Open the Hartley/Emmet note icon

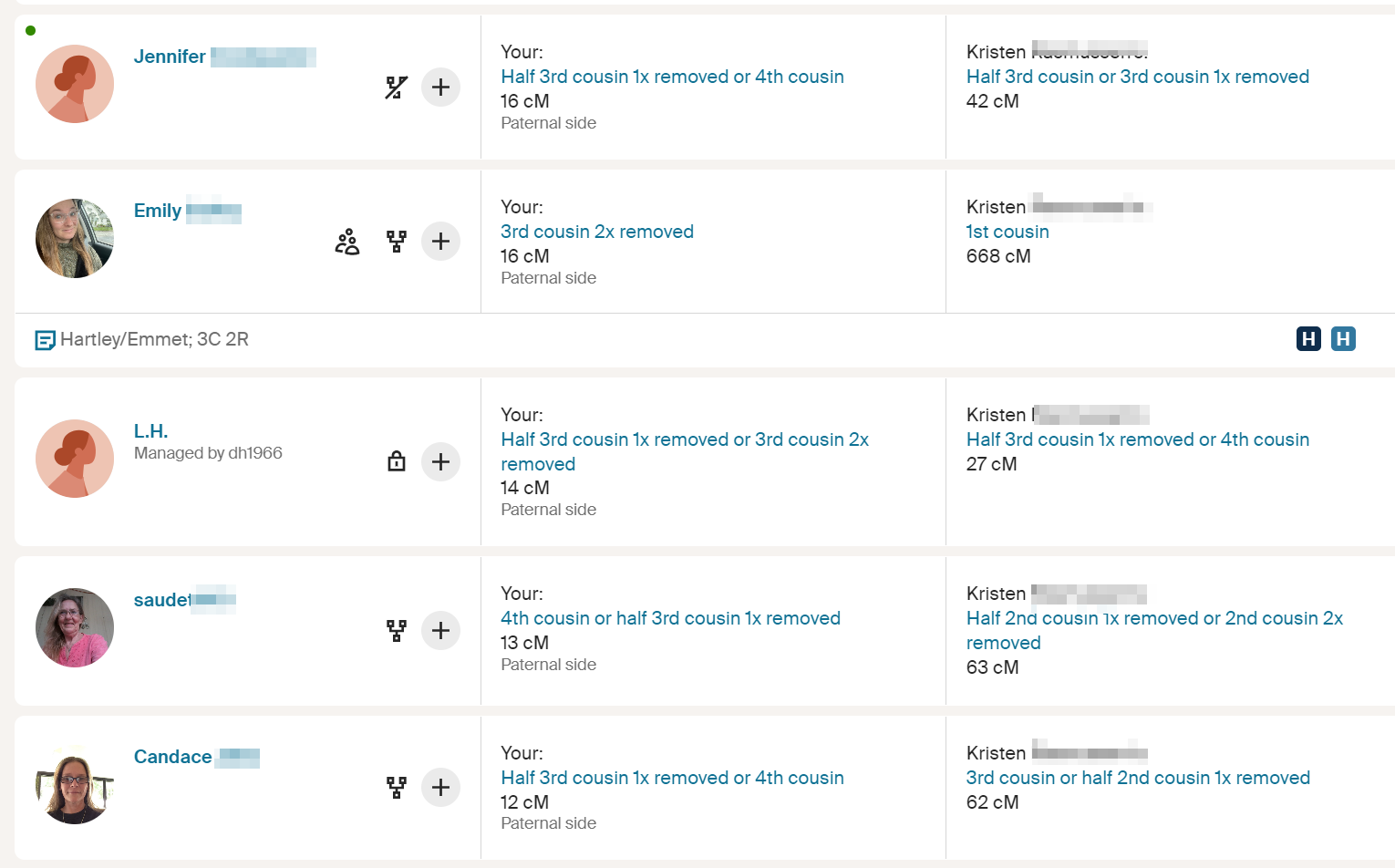[x=45, y=340]
